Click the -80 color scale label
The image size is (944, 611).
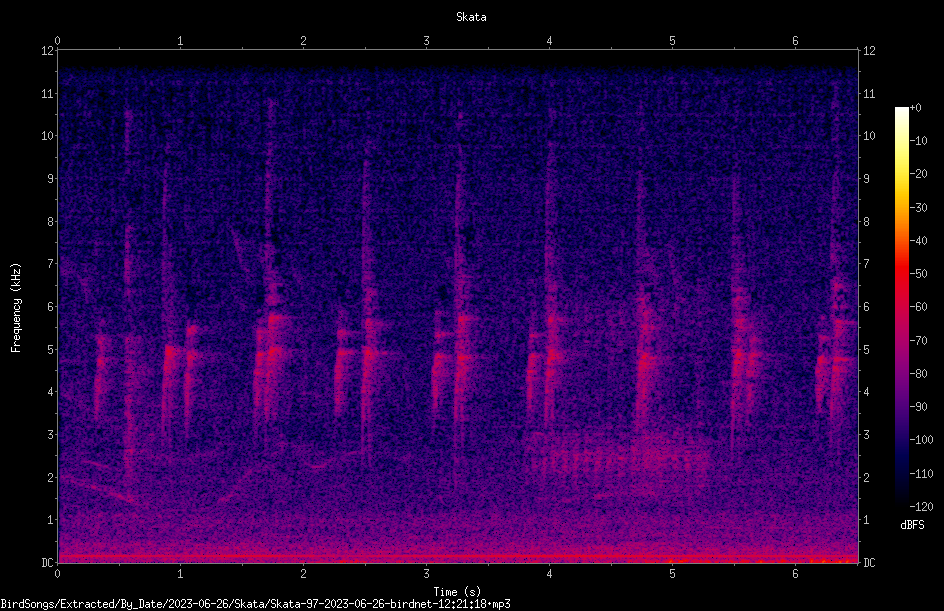coord(919,374)
